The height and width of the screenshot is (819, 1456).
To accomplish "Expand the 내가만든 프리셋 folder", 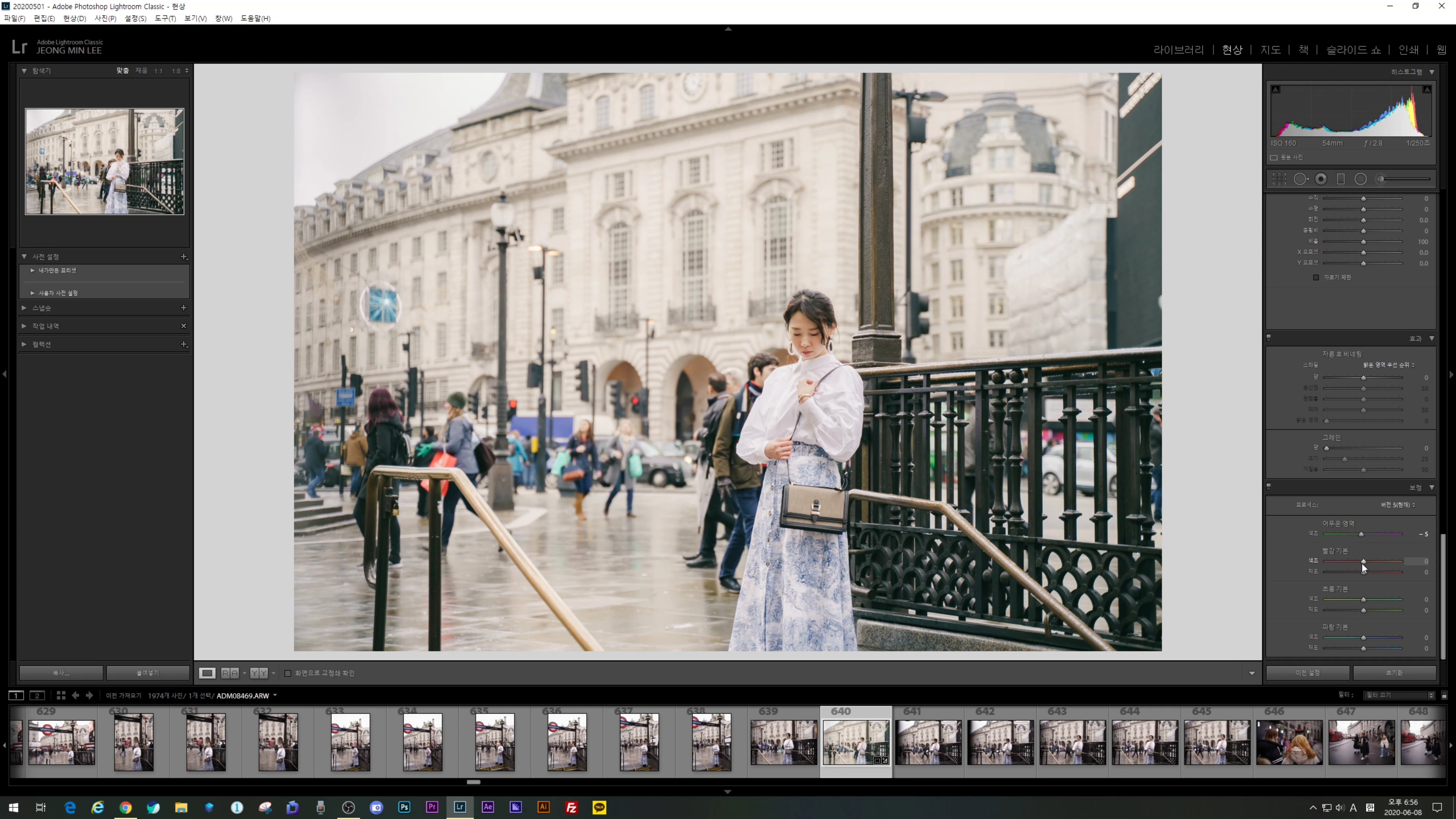I will (x=33, y=271).
